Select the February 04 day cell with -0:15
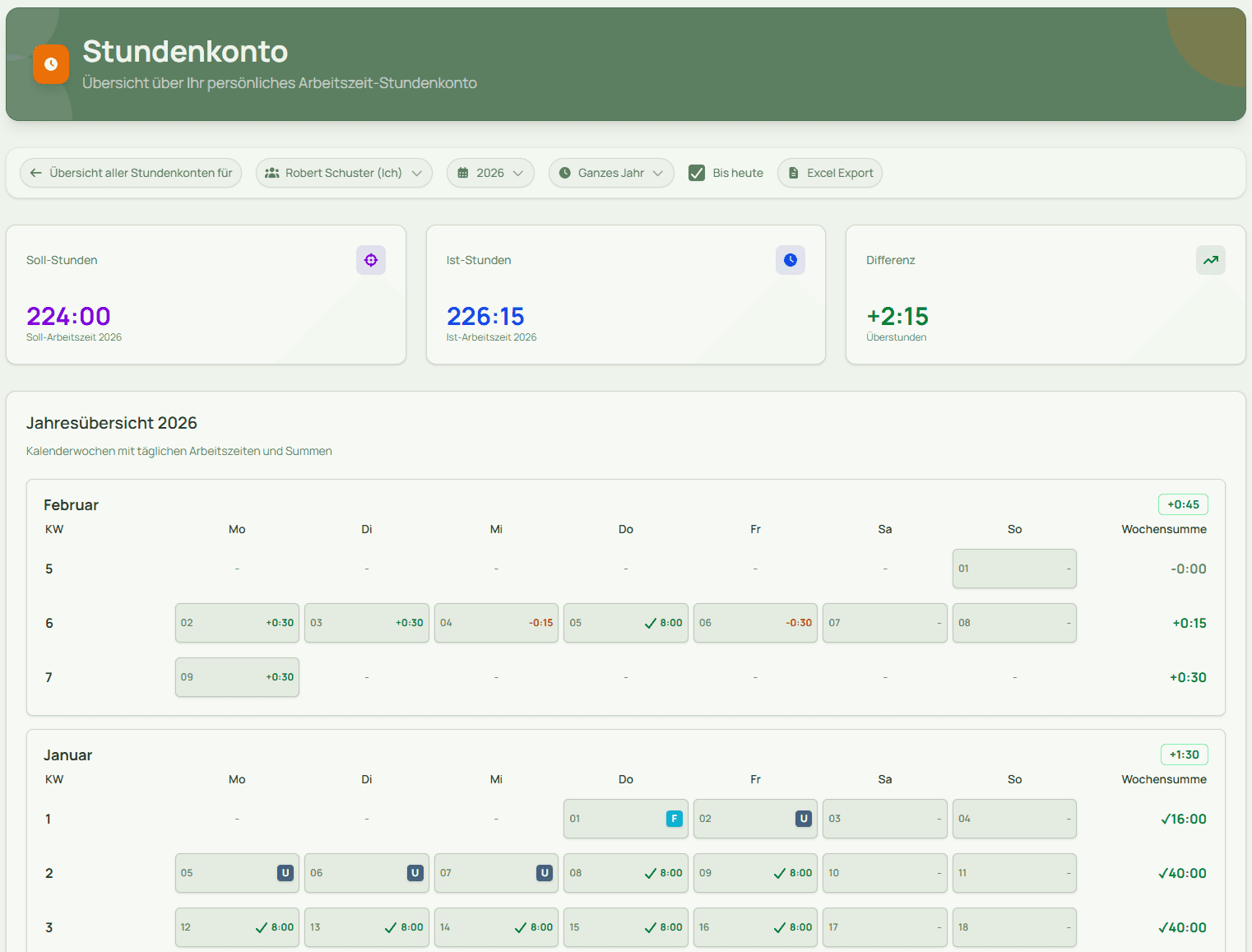The height and width of the screenshot is (952, 1252). point(496,623)
